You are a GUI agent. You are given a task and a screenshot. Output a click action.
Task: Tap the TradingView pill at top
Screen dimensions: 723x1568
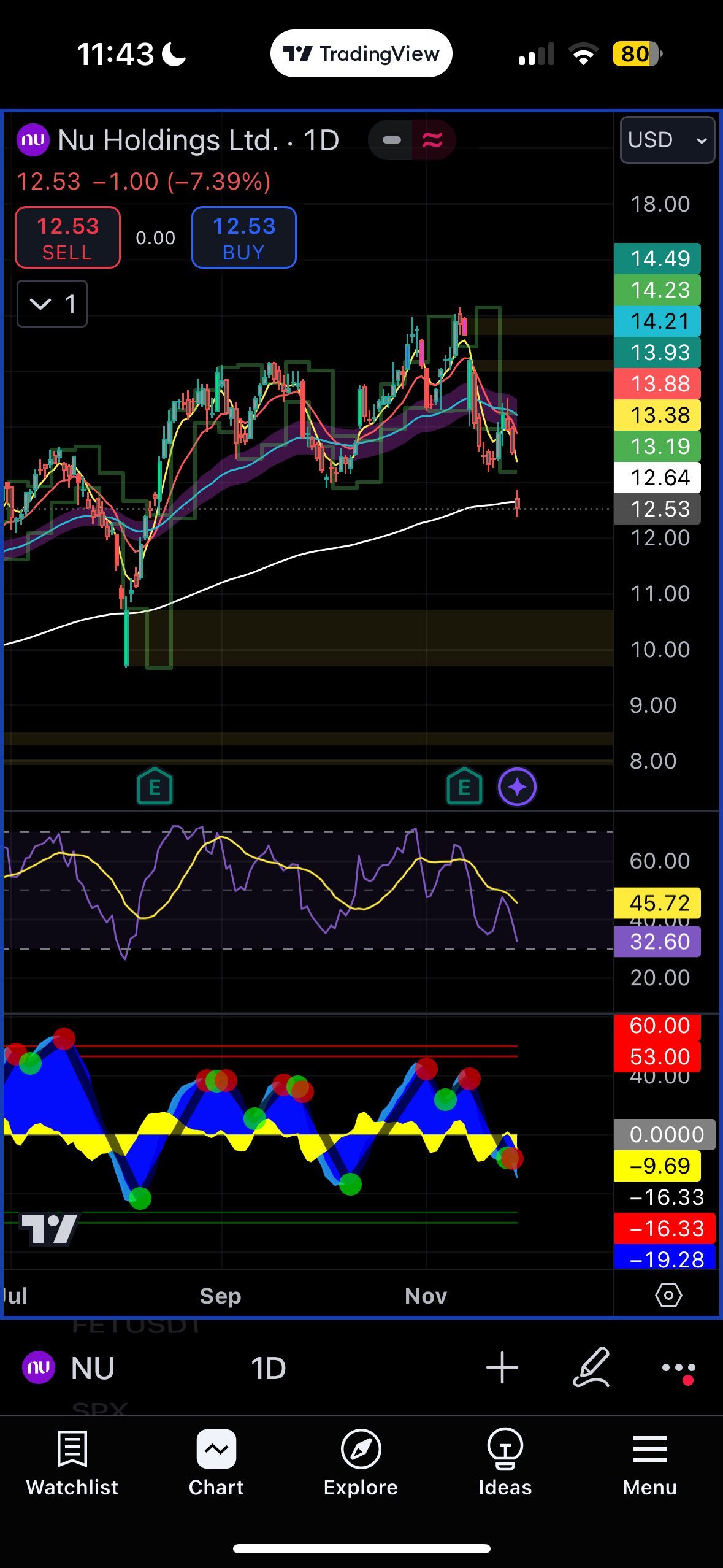[361, 53]
